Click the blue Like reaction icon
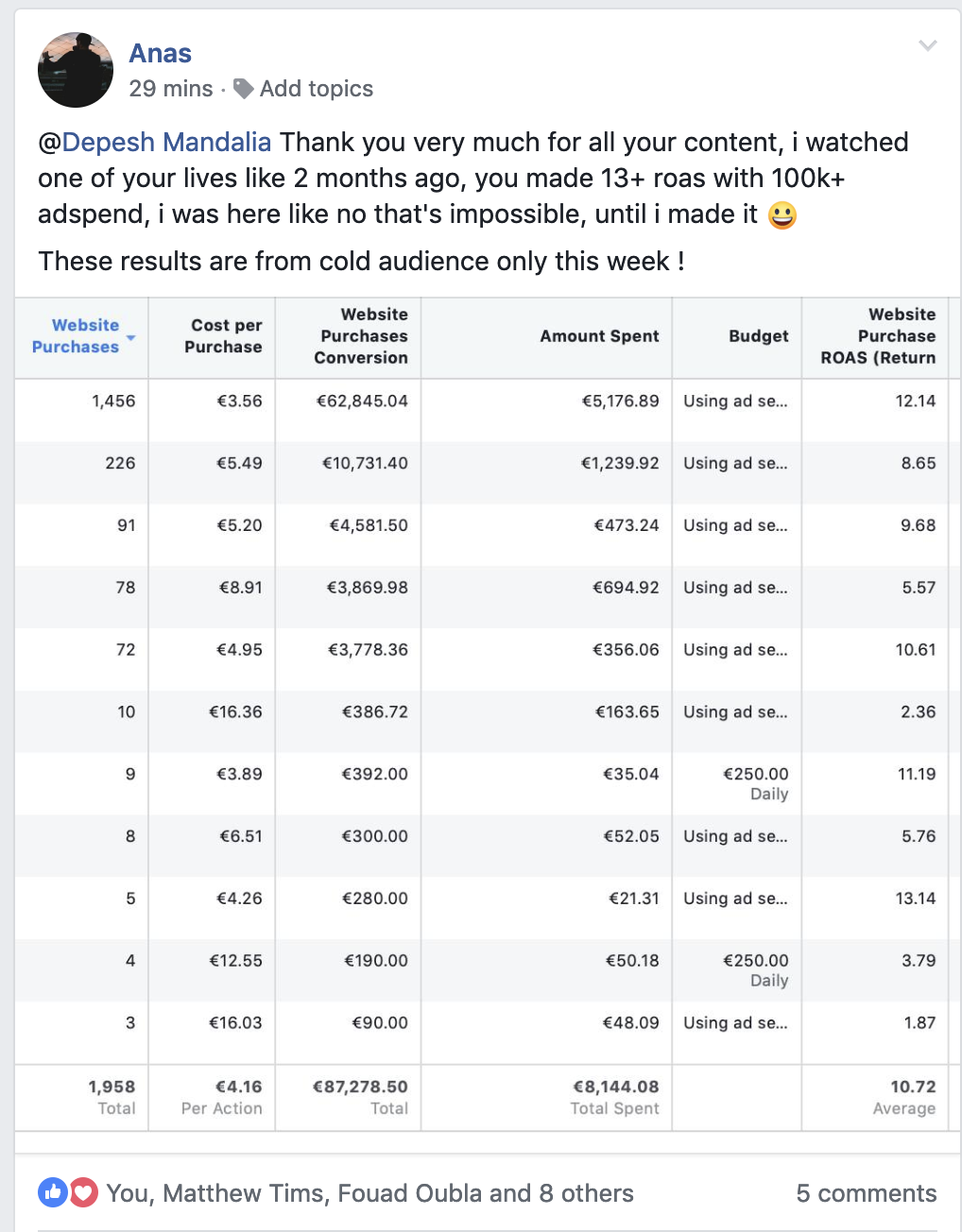The width and height of the screenshot is (962, 1232). (x=52, y=1192)
